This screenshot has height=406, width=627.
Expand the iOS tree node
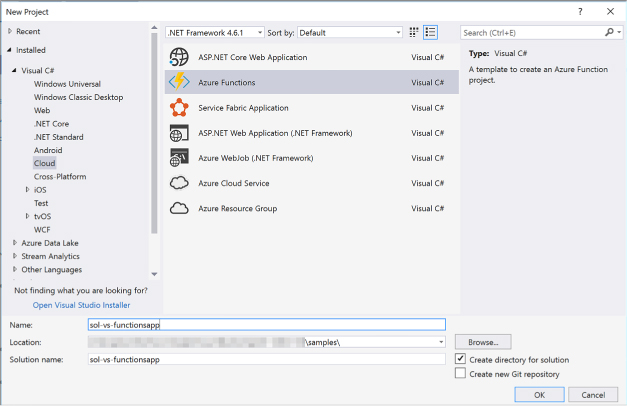coord(27,190)
